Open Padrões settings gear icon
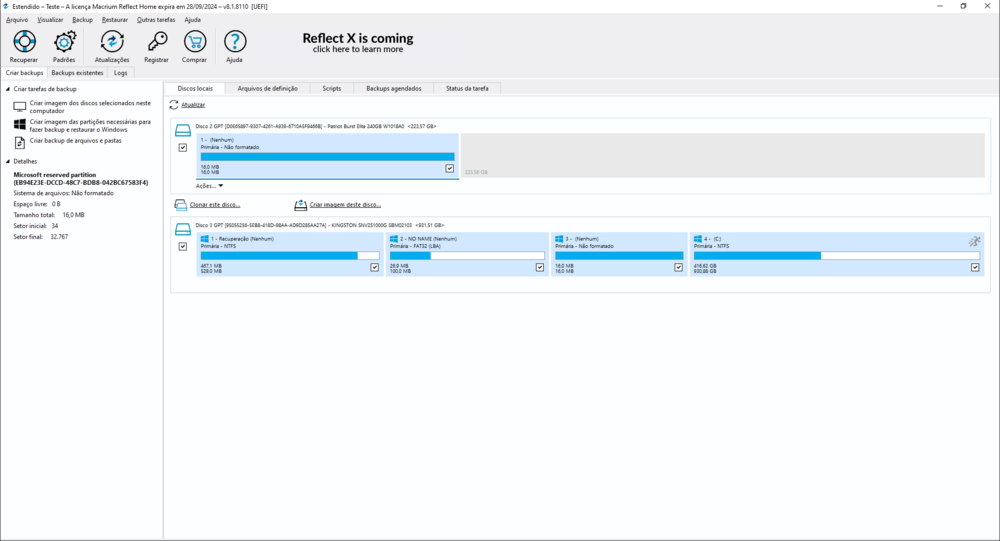1000x541 pixels. click(64, 42)
